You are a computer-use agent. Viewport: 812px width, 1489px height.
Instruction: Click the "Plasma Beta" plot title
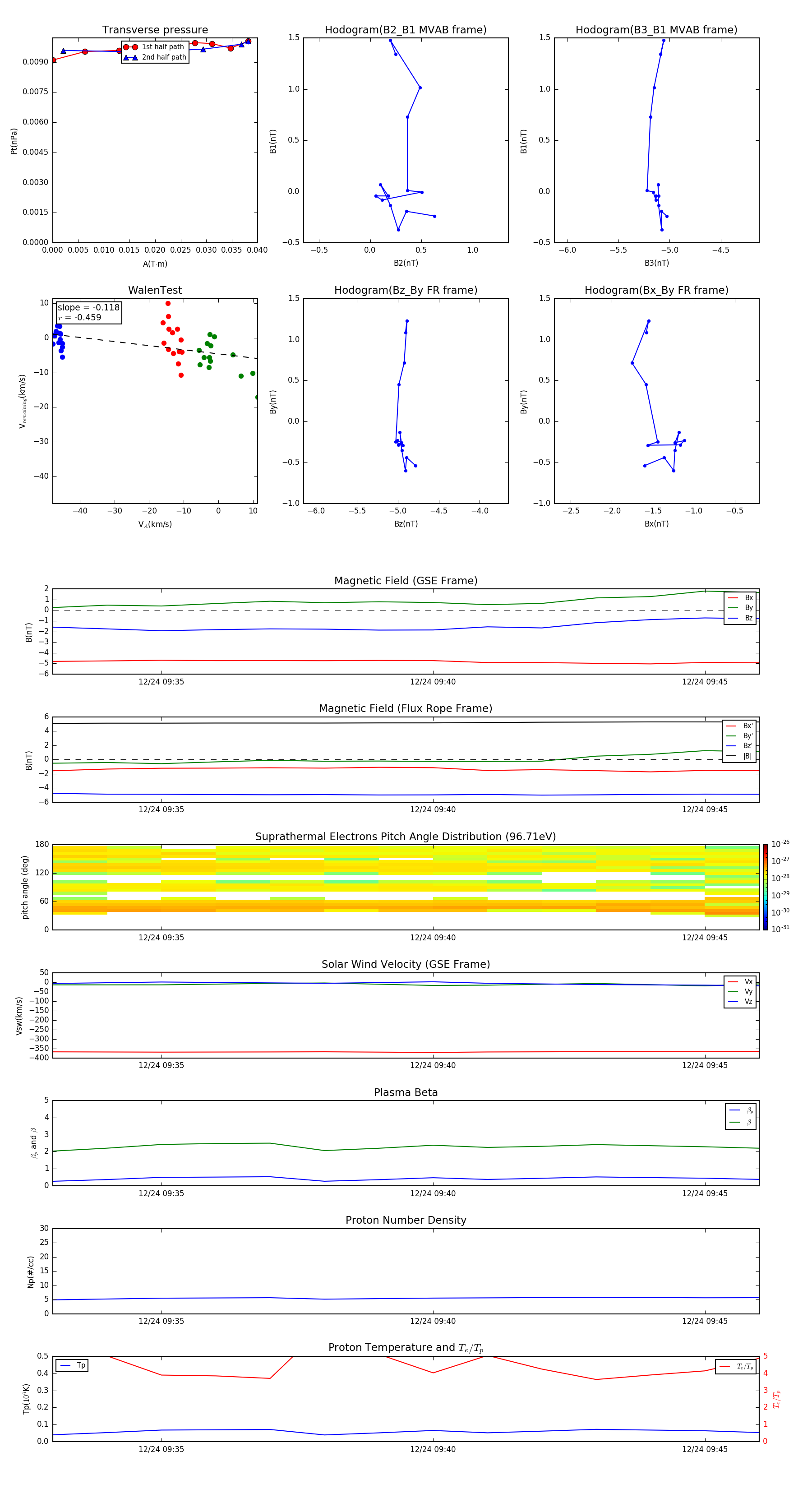tap(406, 1092)
